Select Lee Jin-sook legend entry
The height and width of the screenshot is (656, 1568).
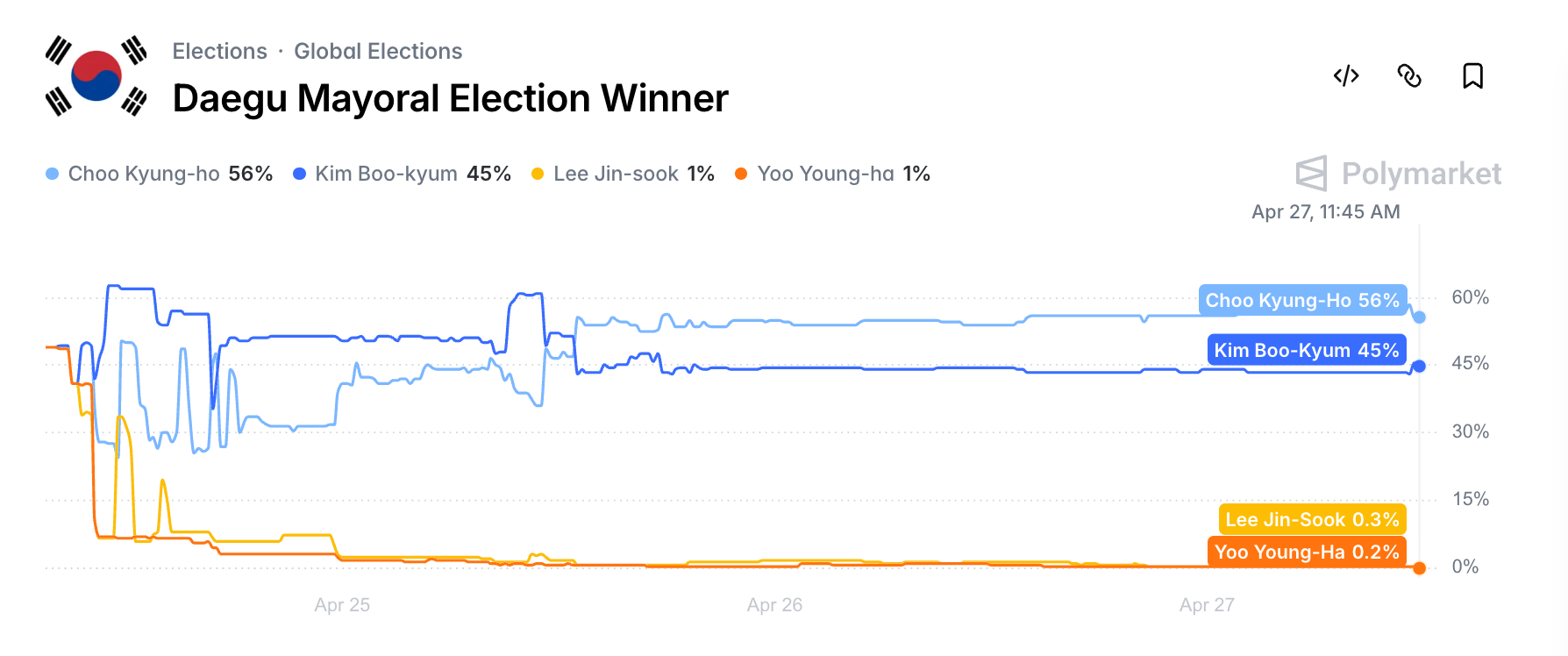point(623,174)
